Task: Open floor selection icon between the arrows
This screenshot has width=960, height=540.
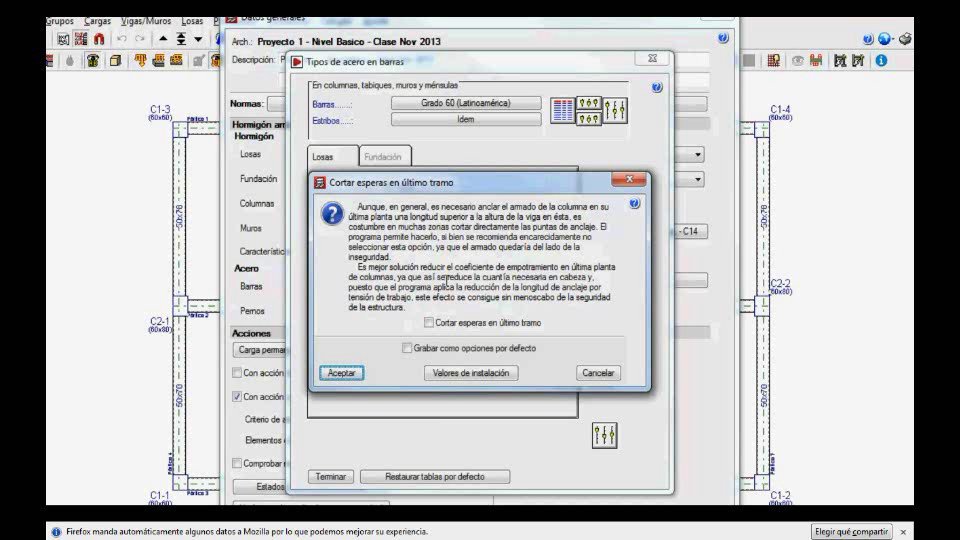Action: (181, 39)
